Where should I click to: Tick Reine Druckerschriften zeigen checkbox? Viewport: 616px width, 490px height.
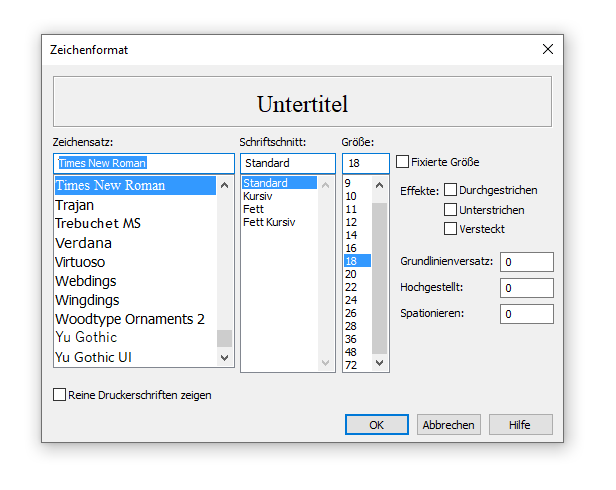pyautogui.click(x=60, y=395)
